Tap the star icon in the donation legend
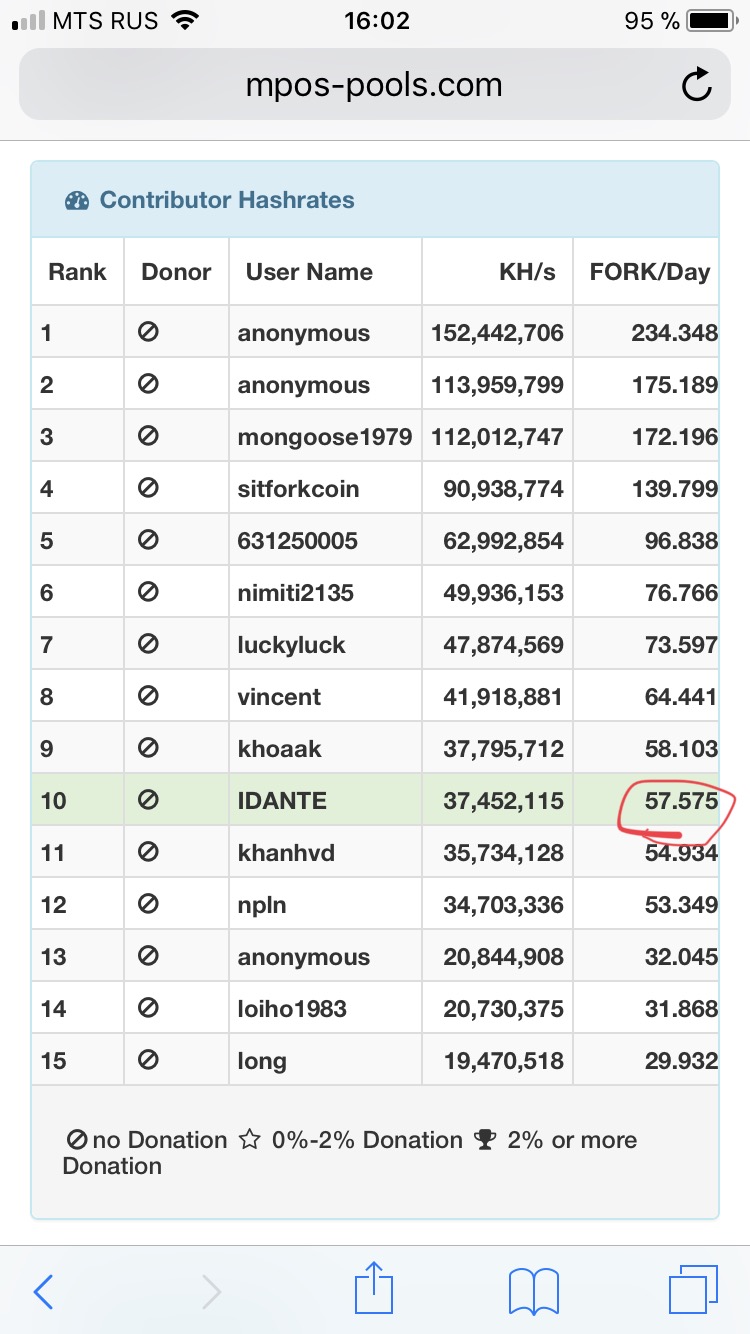 [249, 1140]
